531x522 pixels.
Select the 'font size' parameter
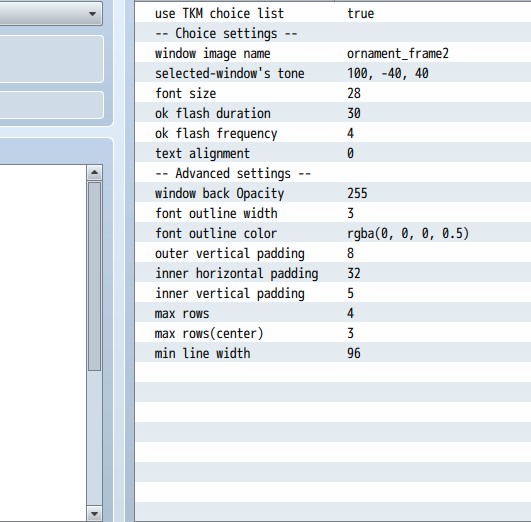[185, 94]
